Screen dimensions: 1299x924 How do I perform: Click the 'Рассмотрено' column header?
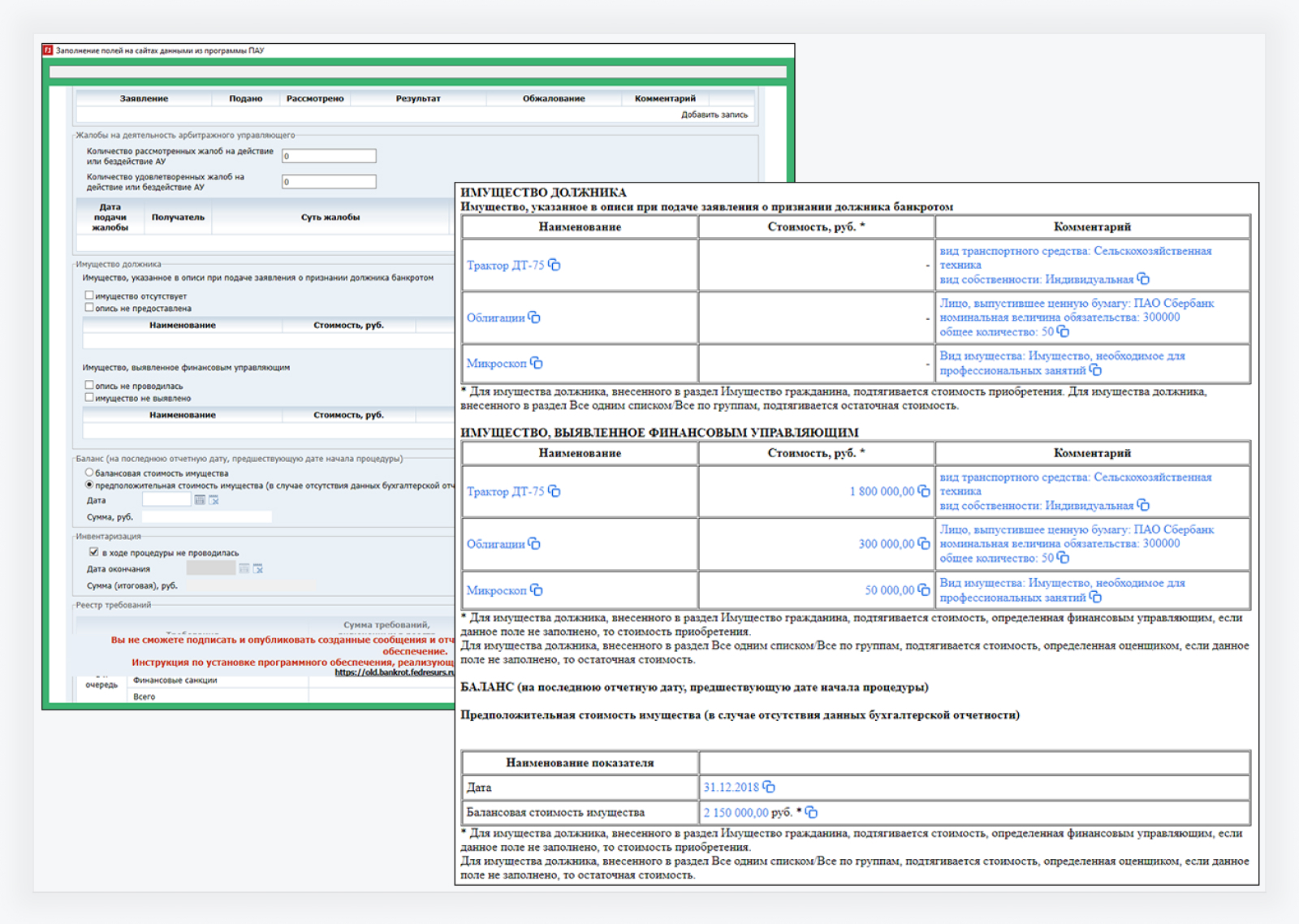[315, 98]
